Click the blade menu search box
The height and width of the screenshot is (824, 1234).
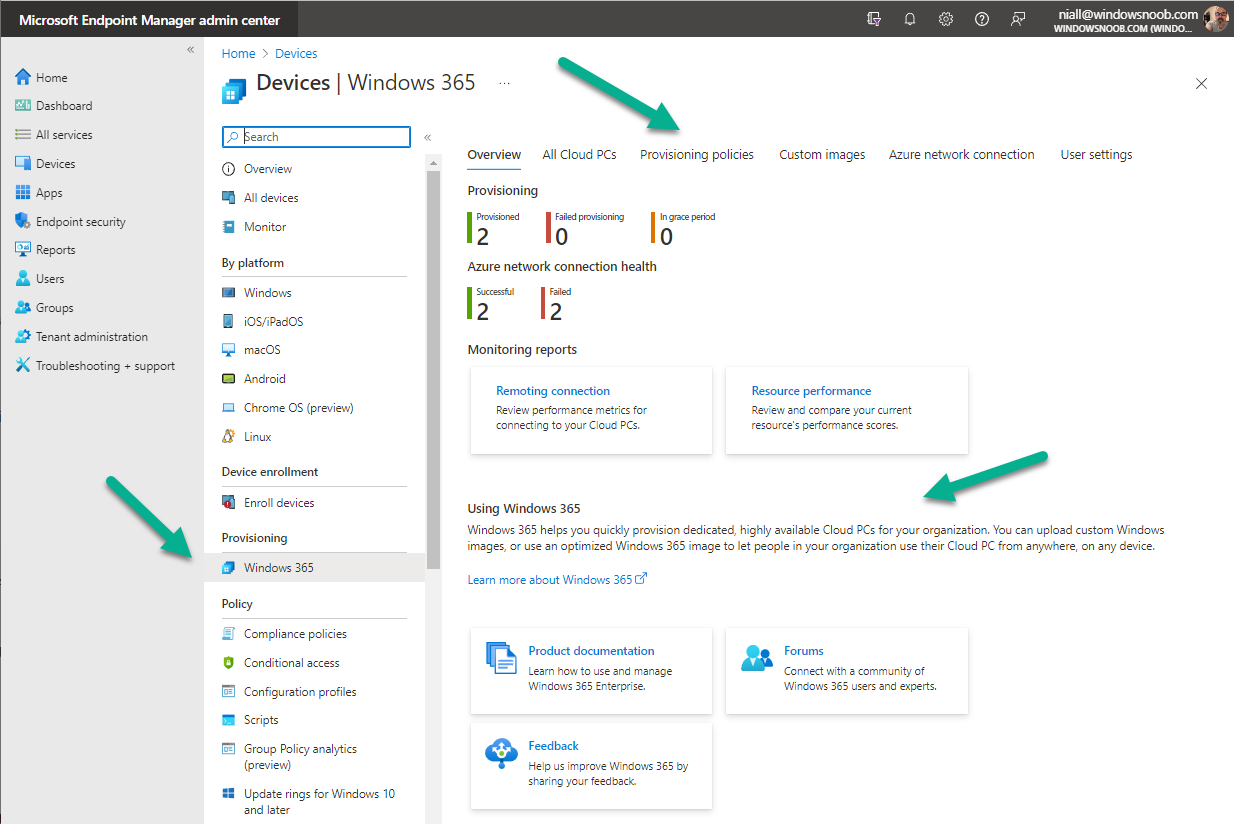point(316,137)
